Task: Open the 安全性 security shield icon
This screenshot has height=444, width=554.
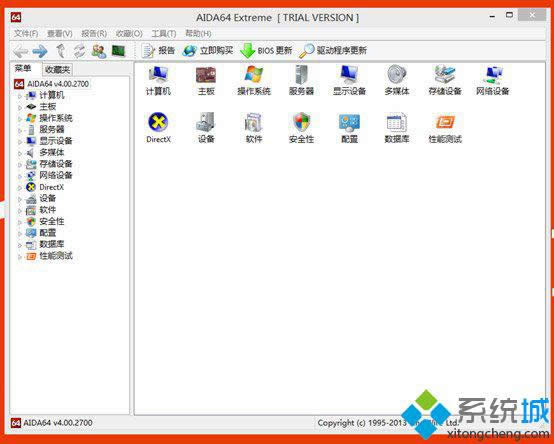Action: coord(301,128)
